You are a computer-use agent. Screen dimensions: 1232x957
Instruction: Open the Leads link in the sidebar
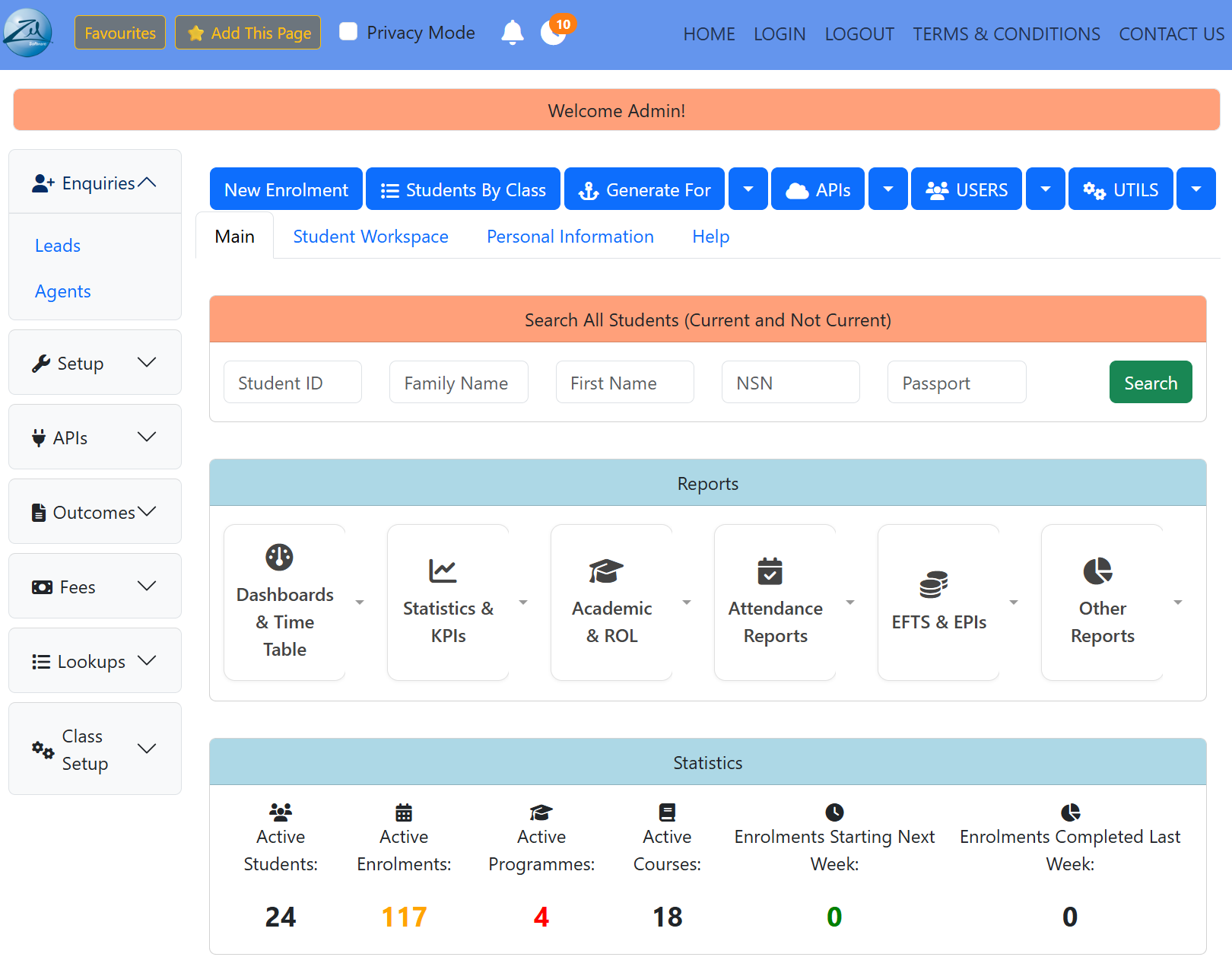point(58,246)
